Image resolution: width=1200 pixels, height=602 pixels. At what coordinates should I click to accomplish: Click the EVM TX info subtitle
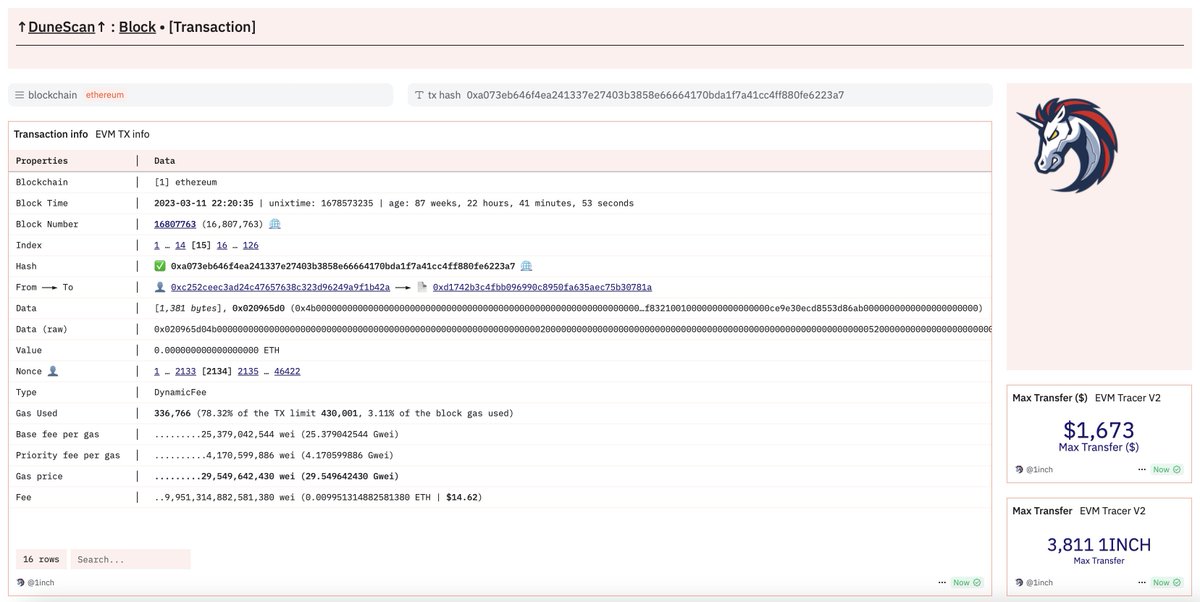[122, 134]
